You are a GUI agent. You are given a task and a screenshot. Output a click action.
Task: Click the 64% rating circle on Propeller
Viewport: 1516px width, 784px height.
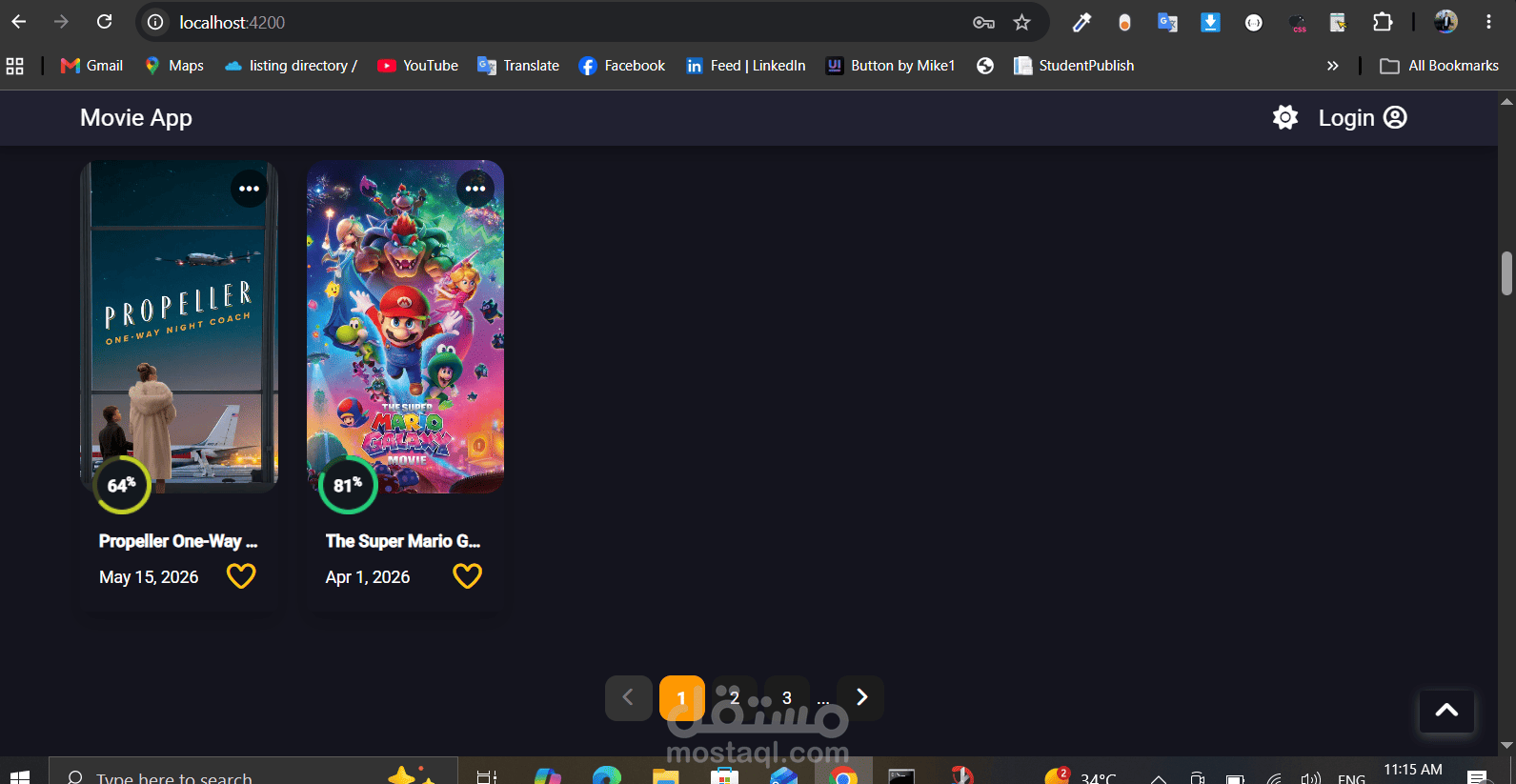click(122, 485)
